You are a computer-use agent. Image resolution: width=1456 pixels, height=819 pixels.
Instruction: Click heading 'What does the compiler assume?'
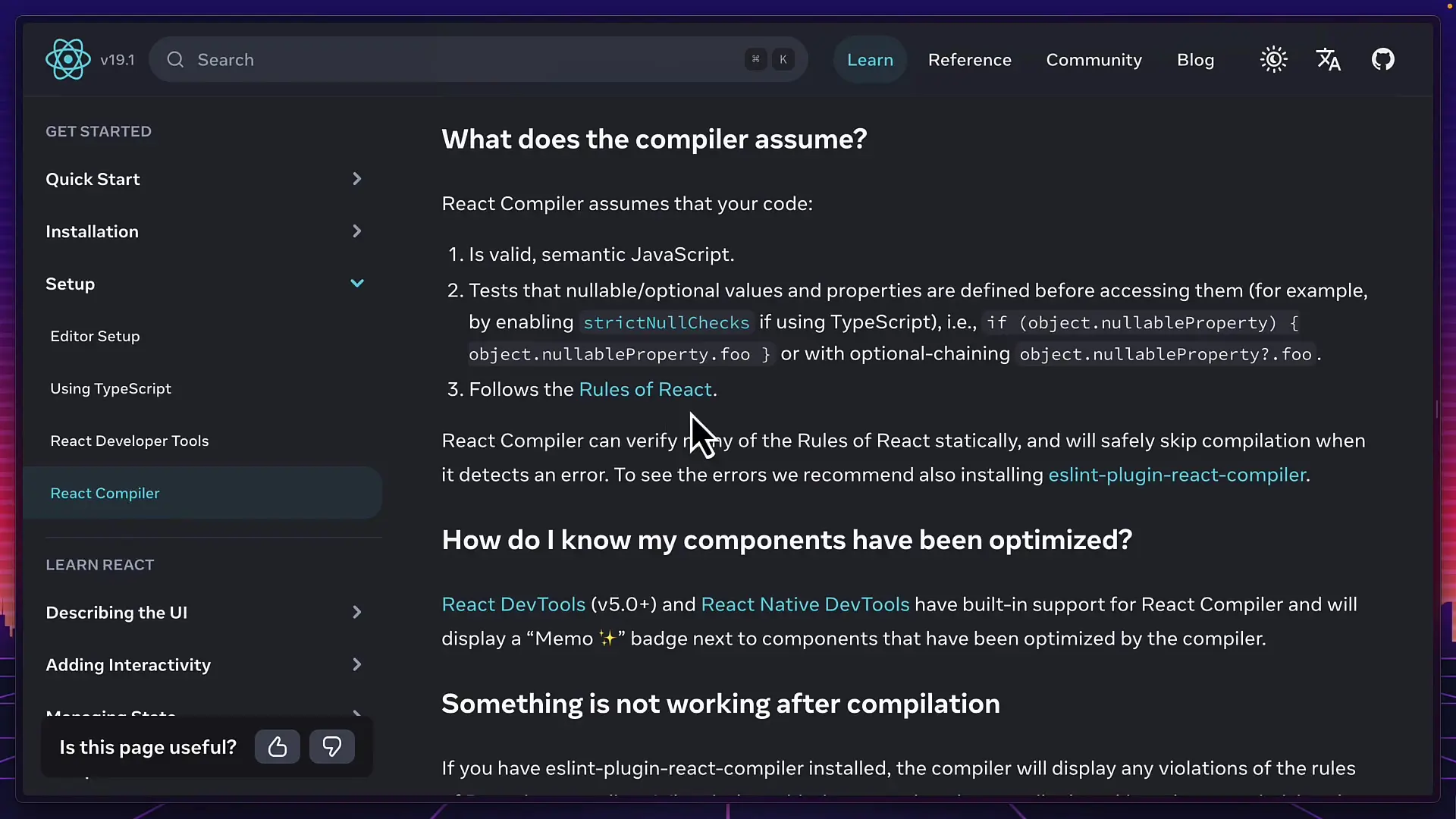[x=654, y=139]
